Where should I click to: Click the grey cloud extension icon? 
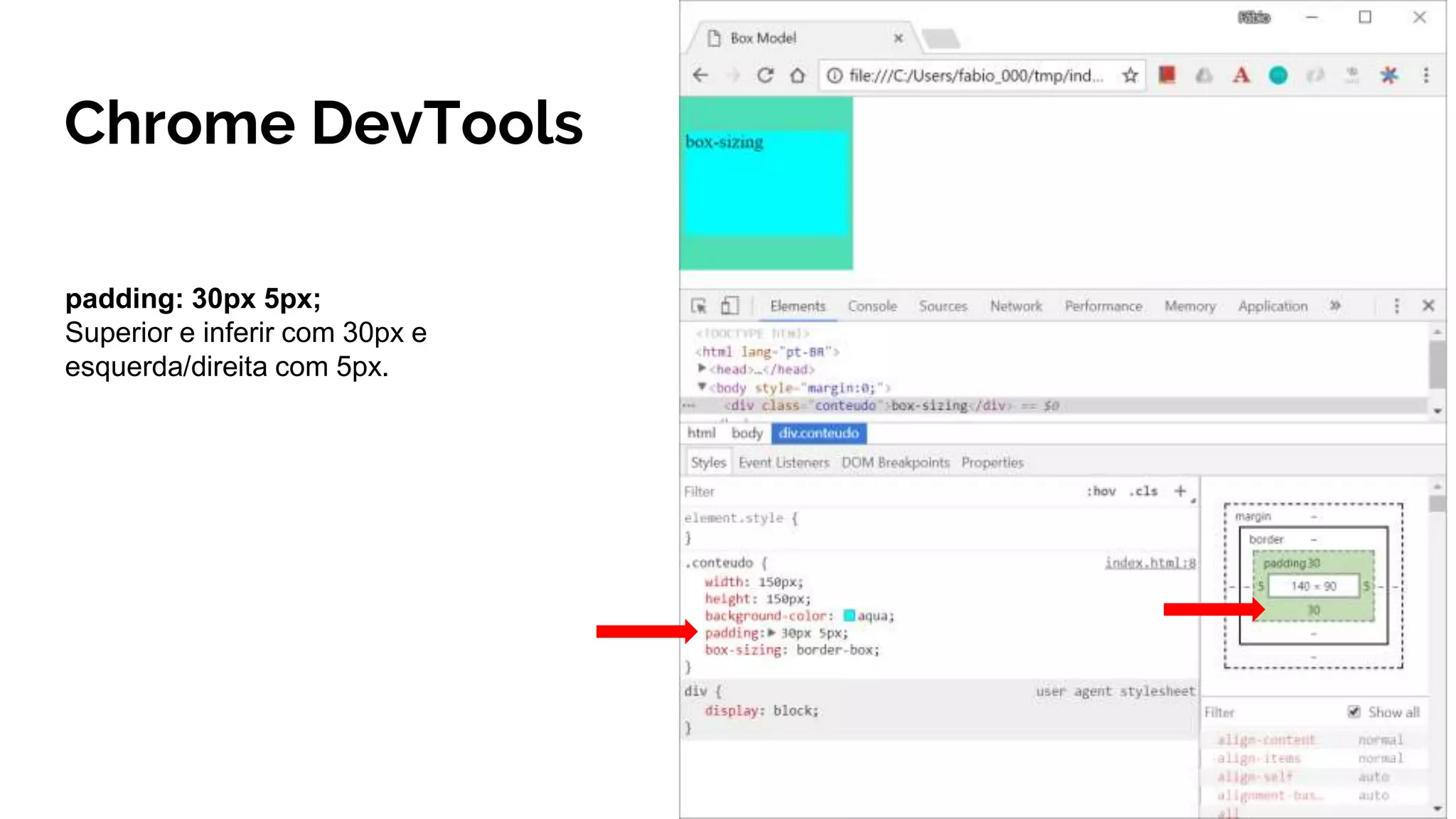[x=1204, y=75]
